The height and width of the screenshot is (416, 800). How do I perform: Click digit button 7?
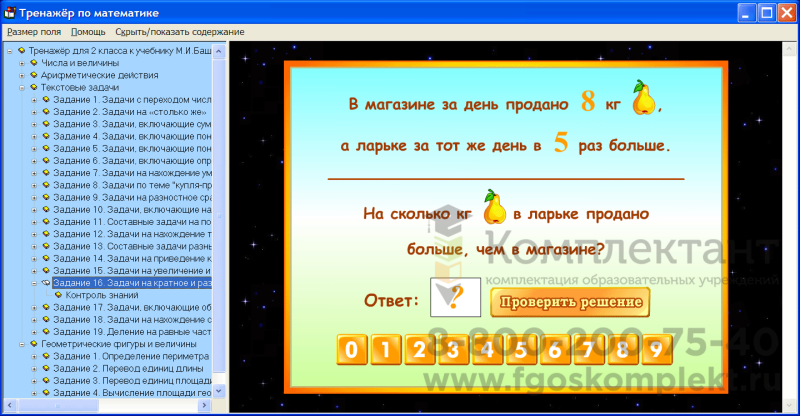[588, 350]
